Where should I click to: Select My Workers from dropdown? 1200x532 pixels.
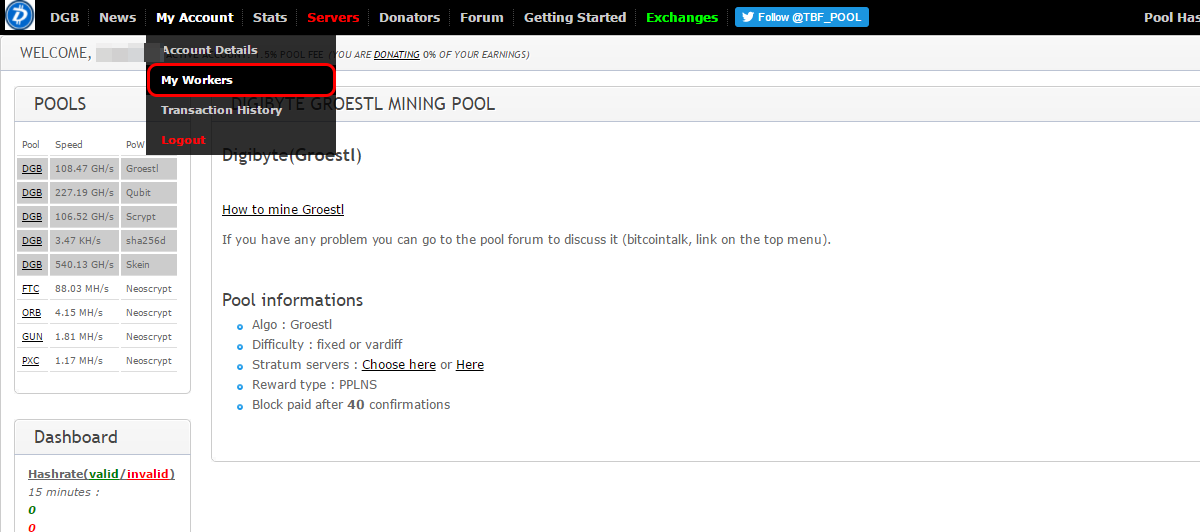point(241,80)
